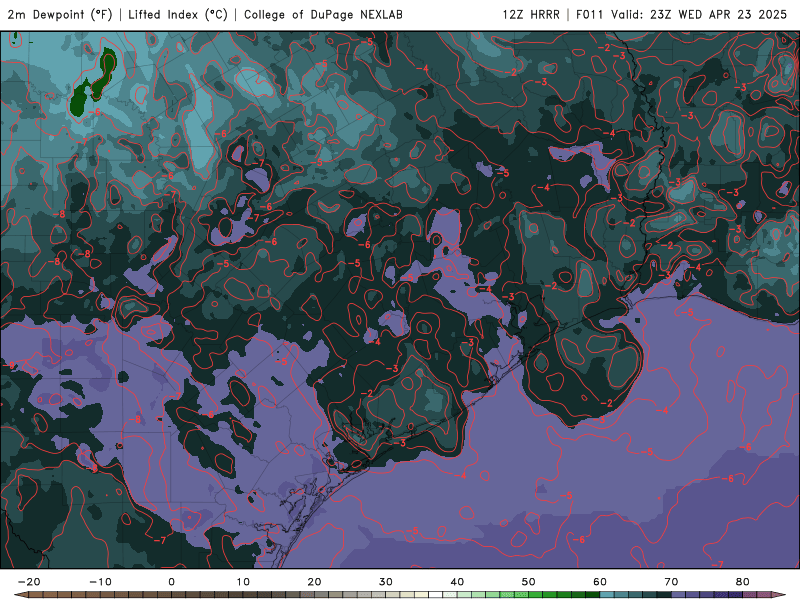The image size is (800, 600).
Task: Click the 80 label on the color scale
Action: click(x=743, y=582)
